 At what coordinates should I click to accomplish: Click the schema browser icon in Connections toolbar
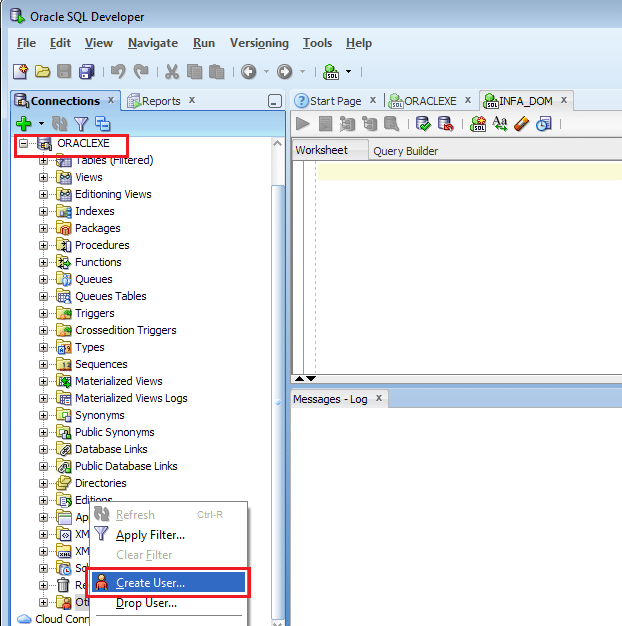pos(103,124)
